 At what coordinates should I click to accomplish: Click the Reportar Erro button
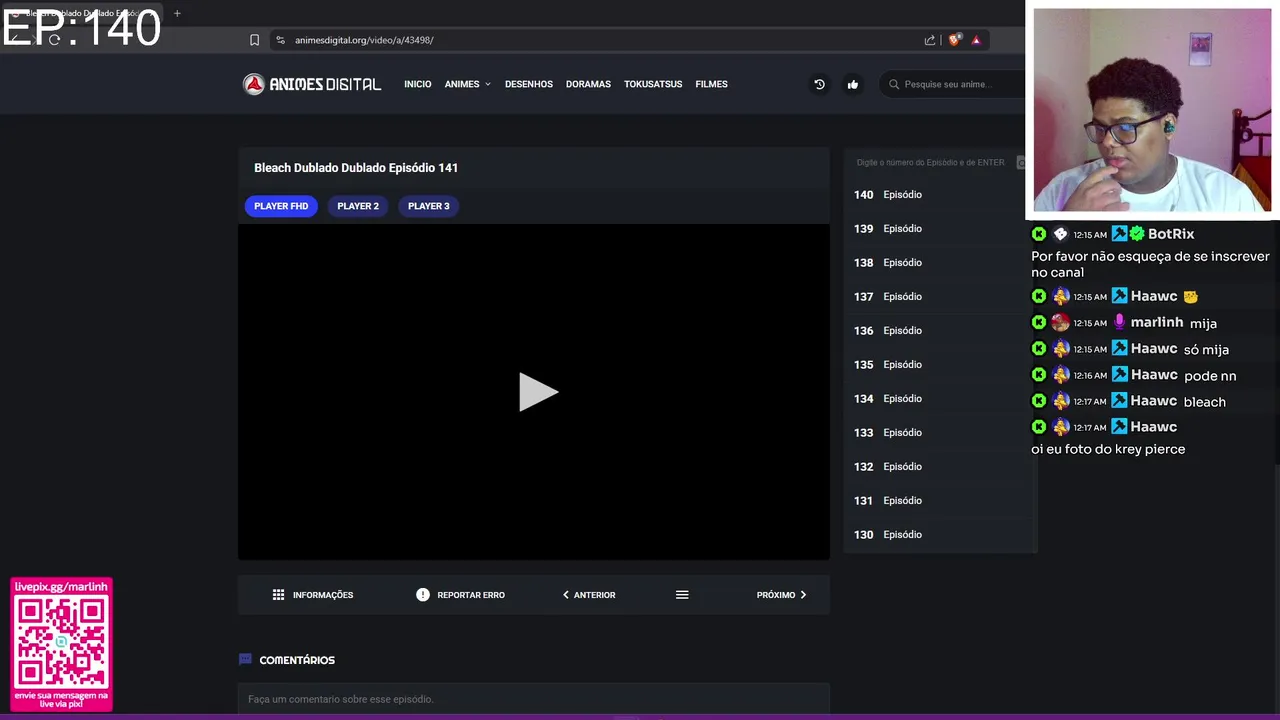click(460, 595)
